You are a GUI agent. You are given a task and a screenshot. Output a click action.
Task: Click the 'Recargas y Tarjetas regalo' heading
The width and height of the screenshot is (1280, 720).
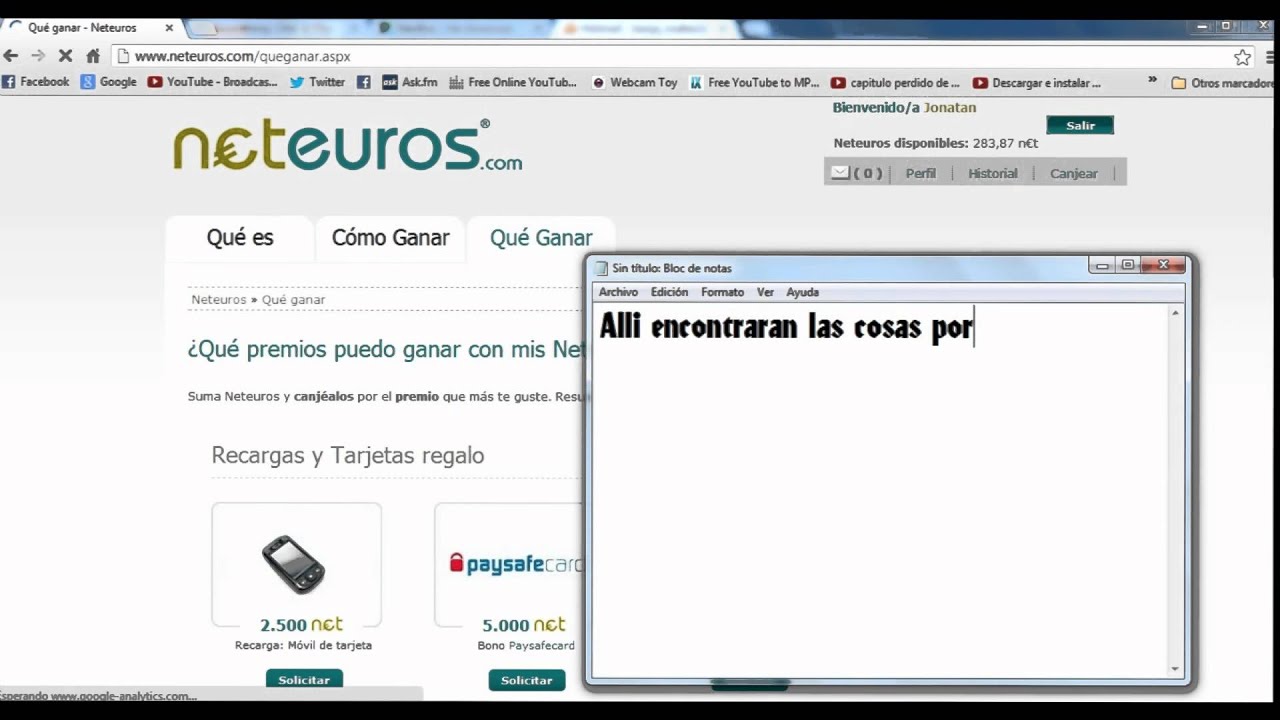point(348,455)
